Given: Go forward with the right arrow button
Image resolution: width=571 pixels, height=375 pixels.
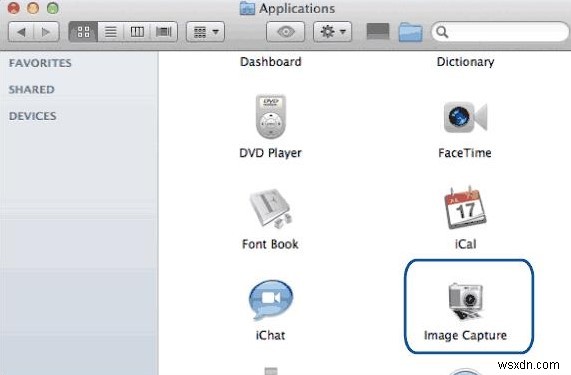Looking at the screenshot, I should (46, 32).
